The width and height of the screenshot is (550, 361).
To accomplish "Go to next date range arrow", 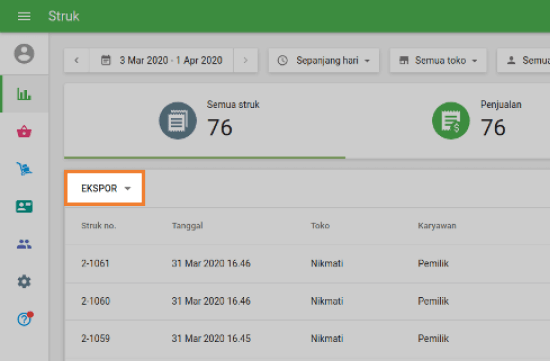I will pyautogui.click(x=246, y=60).
